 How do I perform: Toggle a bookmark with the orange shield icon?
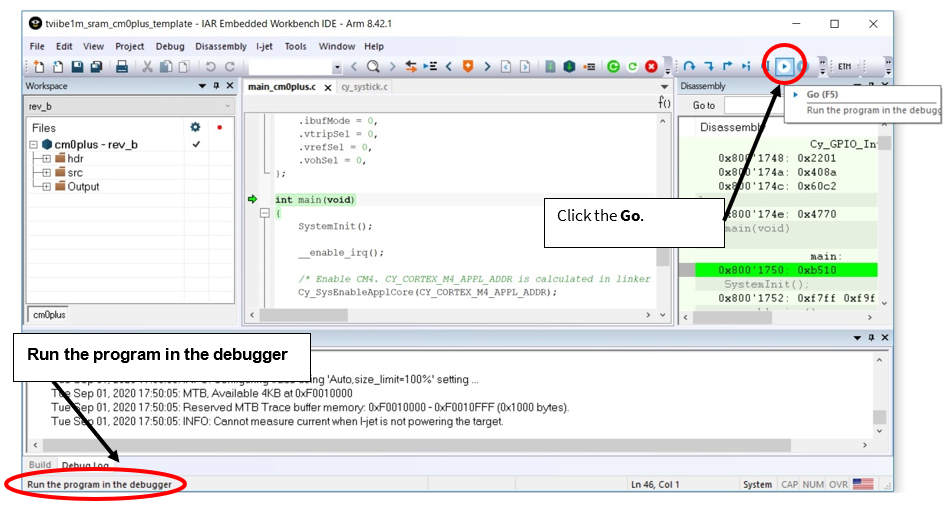tap(468, 67)
